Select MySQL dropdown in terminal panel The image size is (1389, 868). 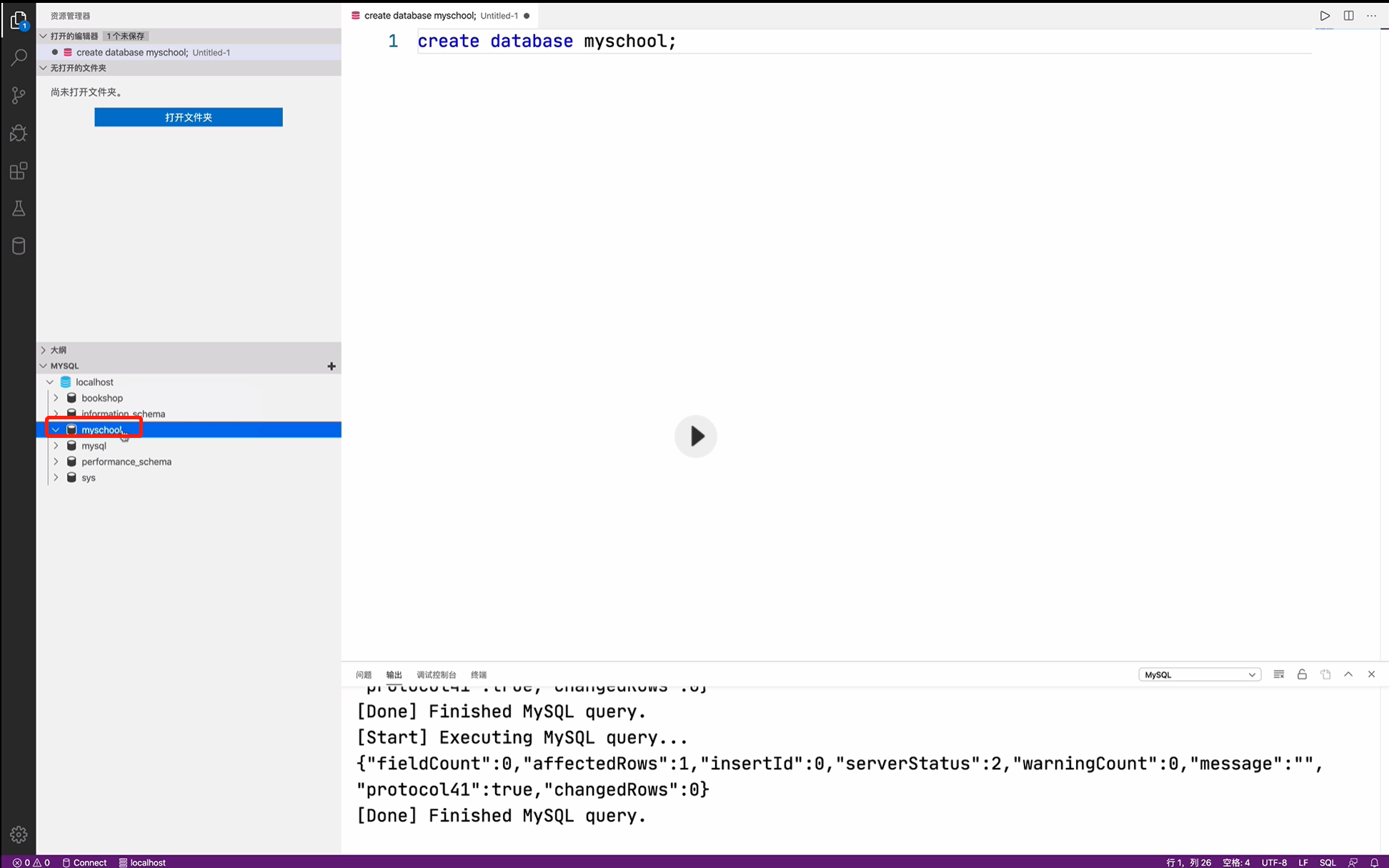coord(1197,674)
